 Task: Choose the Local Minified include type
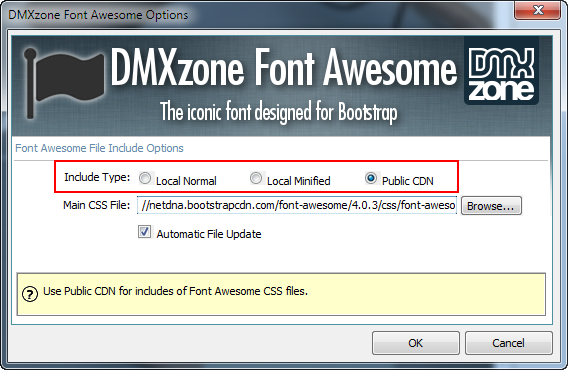(x=256, y=178)
